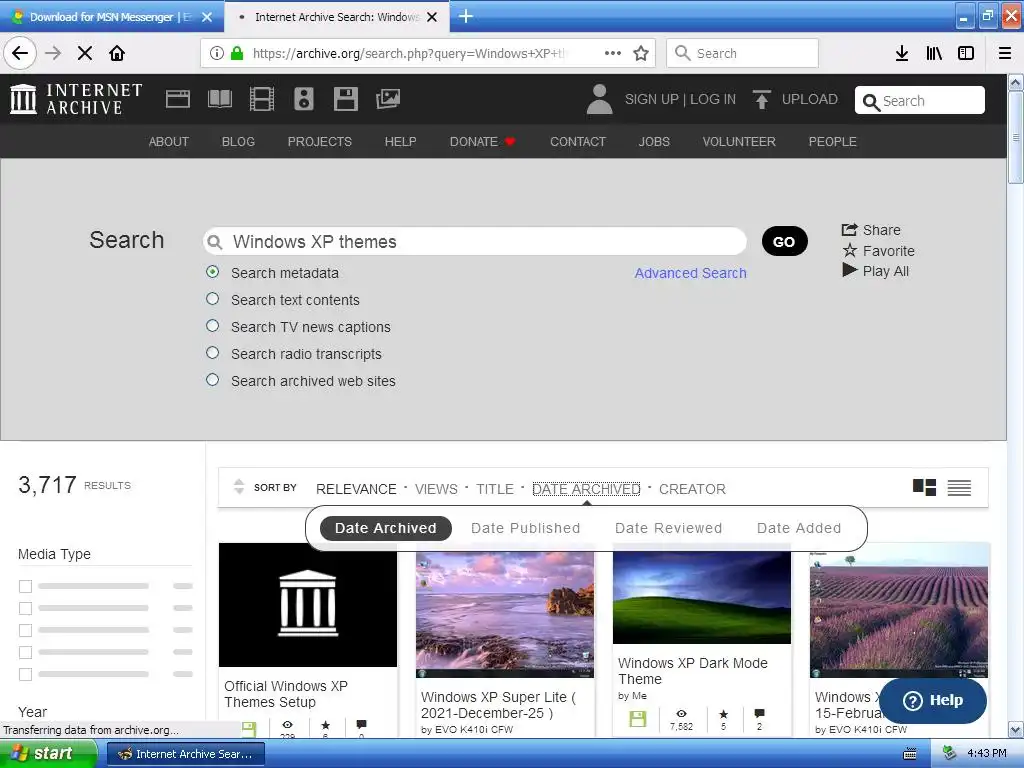Image resolution: width=1024 pixels, height=768 pixels.
Task: Choose Date Added in sort popup
Action: [x=799, y=528]
